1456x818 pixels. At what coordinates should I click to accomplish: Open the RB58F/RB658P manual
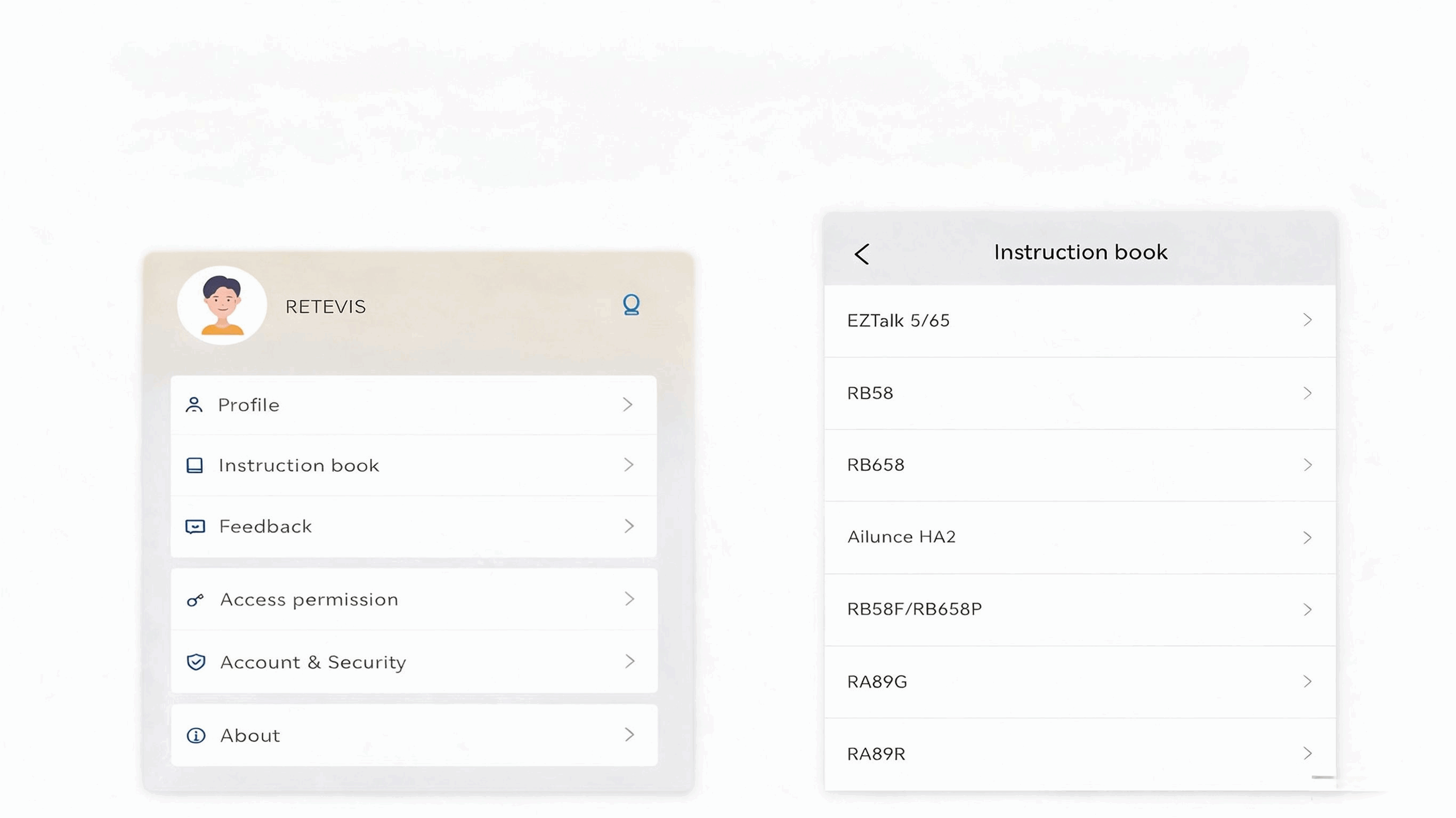tap(1080, 610)
